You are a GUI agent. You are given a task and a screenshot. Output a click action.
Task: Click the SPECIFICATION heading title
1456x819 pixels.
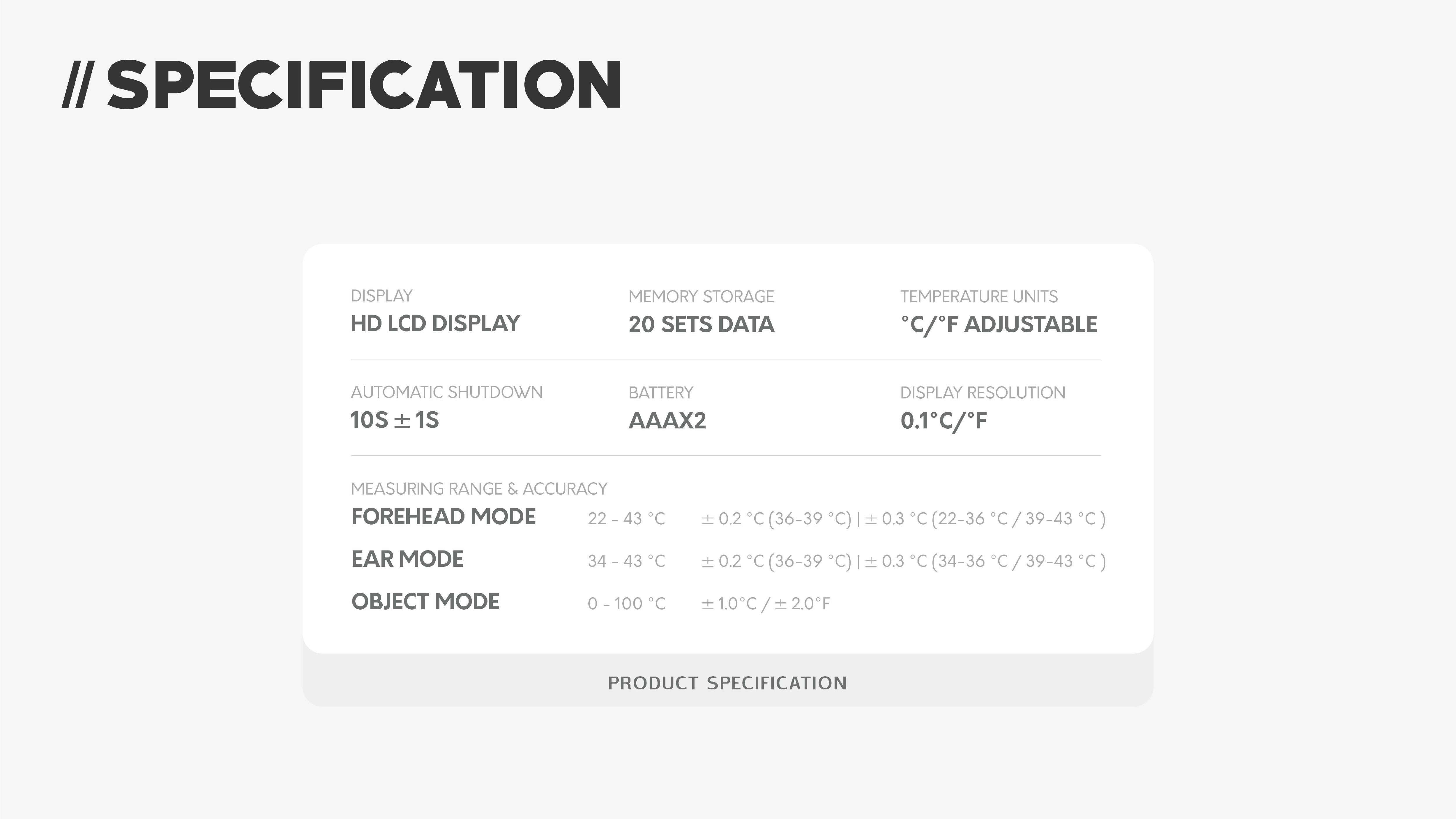pyautogui.click(x=364, y=84)
